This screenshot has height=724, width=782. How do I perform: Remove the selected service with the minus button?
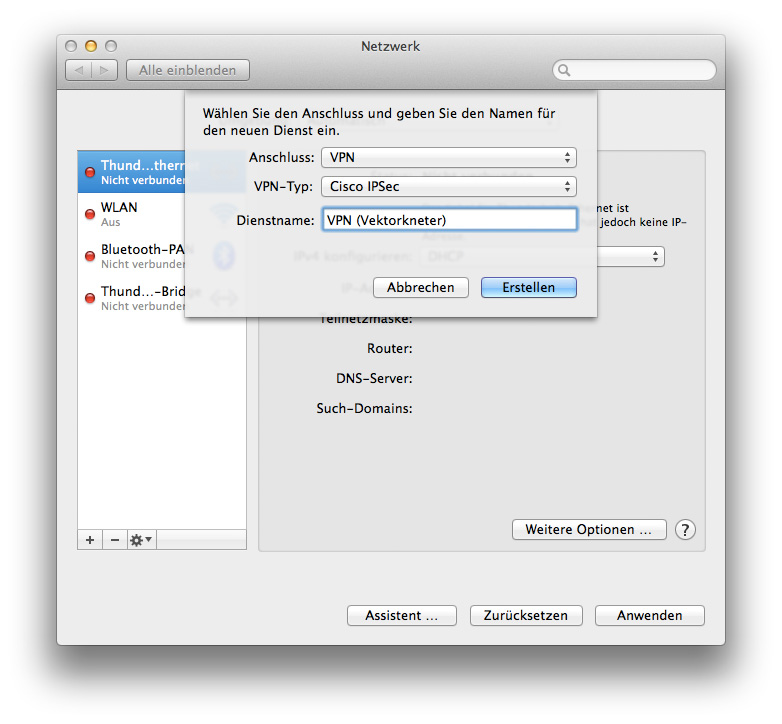pyautogui.click(x=115, y=540)
